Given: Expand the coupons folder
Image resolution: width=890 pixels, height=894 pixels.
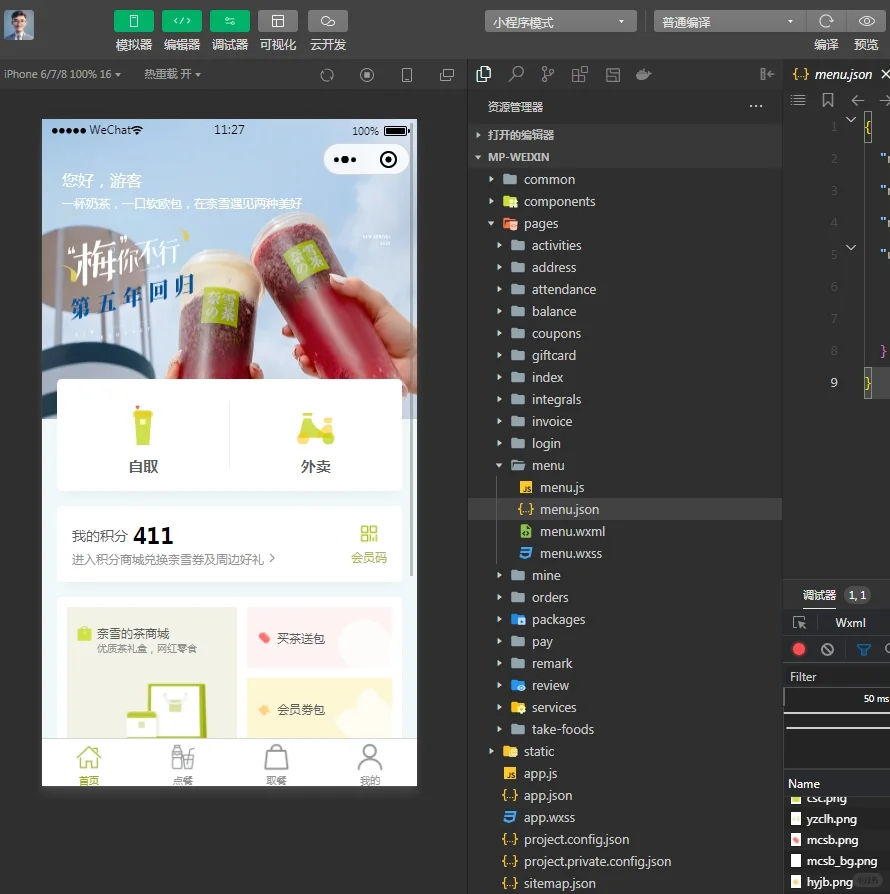Looking at the screenshot, I should [625, 334].
